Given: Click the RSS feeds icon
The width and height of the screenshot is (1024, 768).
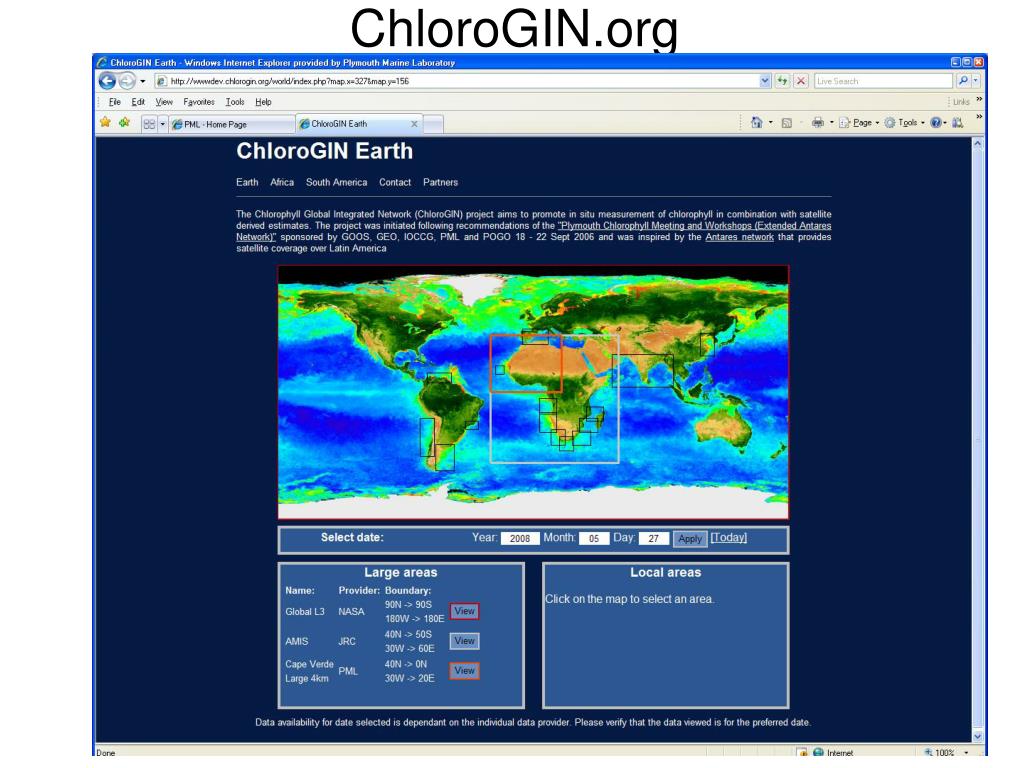Looking at the screenshot, I should [x=787, y=123].
